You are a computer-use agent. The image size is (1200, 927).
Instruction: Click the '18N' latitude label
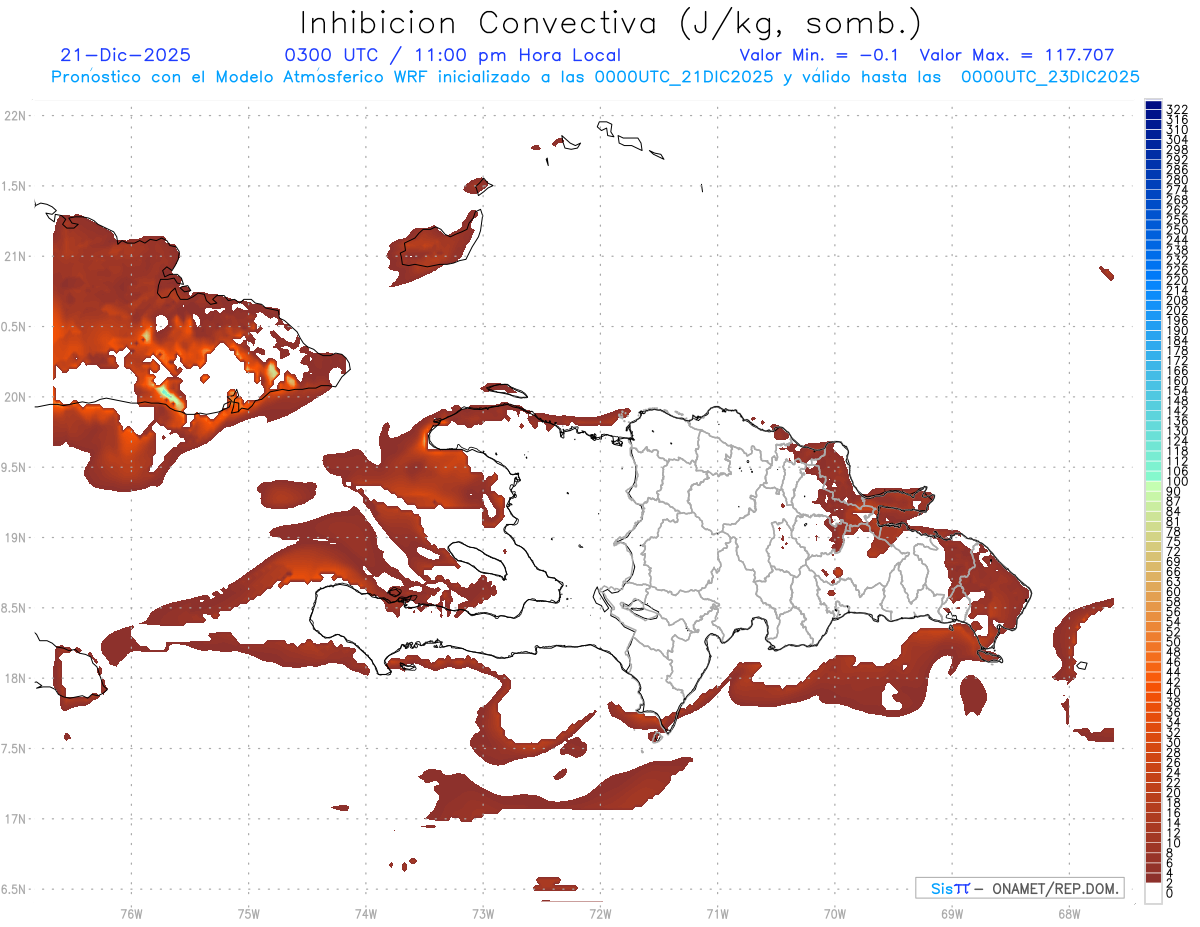tap(15, 678)
